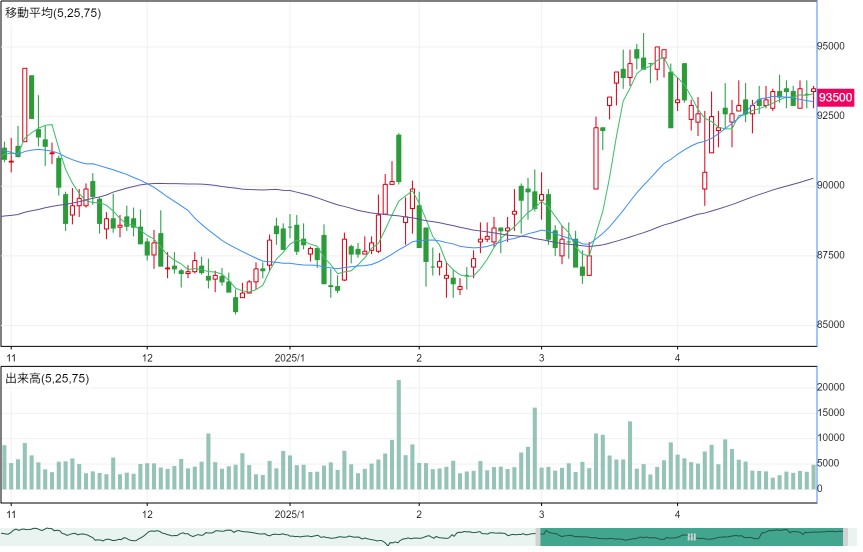Click the tallest volume bar above 20000
This screenshot has width=863, height=552.
tap(399, 435)
